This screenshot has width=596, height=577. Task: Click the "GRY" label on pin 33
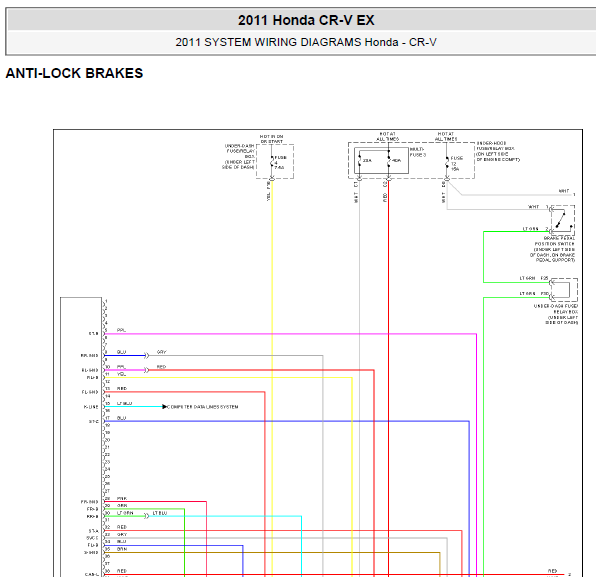click(122, 534)
